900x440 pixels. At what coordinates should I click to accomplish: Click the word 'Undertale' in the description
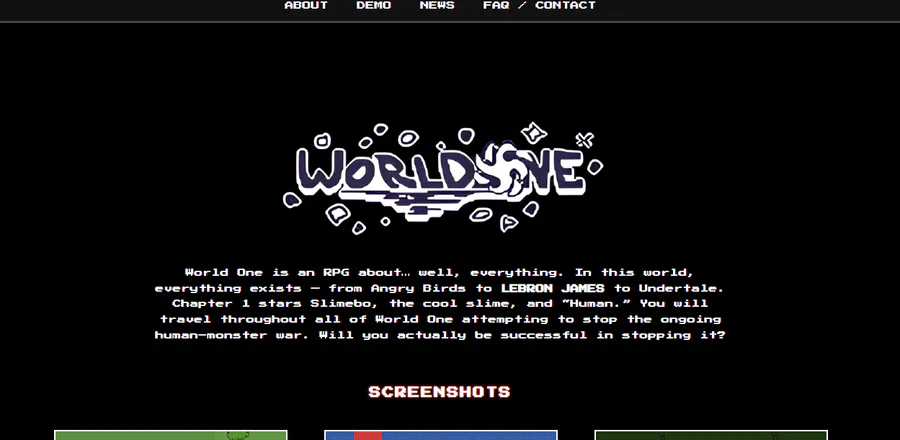click(x=679, y=288)
